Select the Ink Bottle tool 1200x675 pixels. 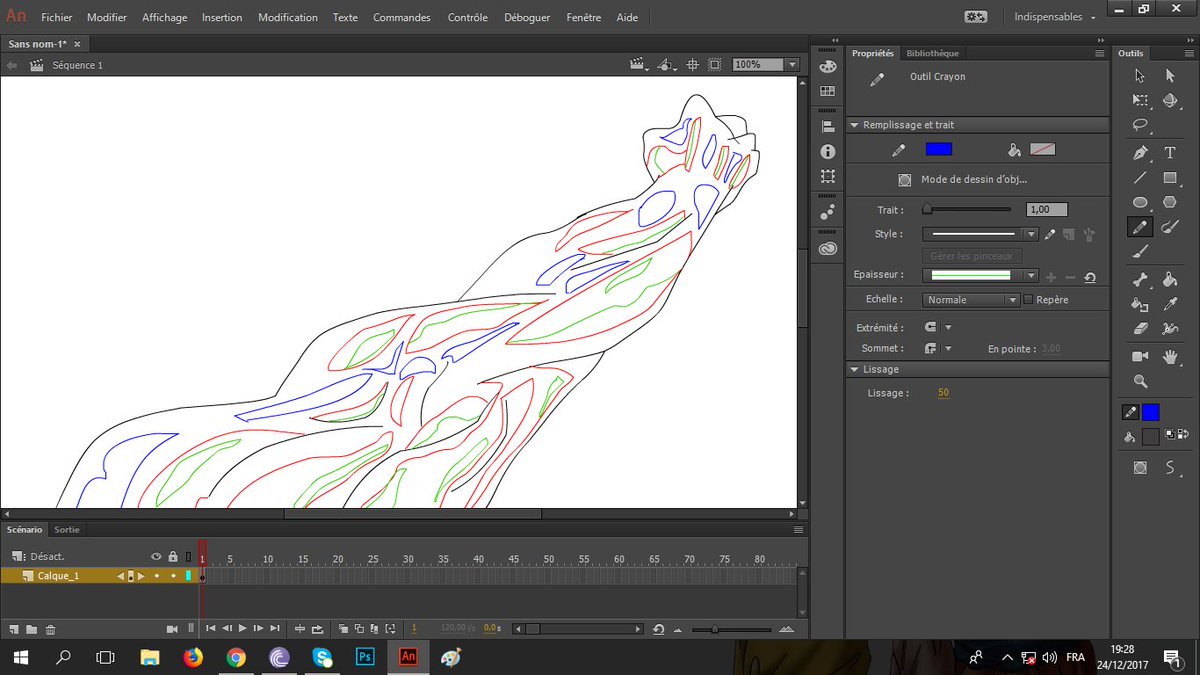coord(1140,305)
